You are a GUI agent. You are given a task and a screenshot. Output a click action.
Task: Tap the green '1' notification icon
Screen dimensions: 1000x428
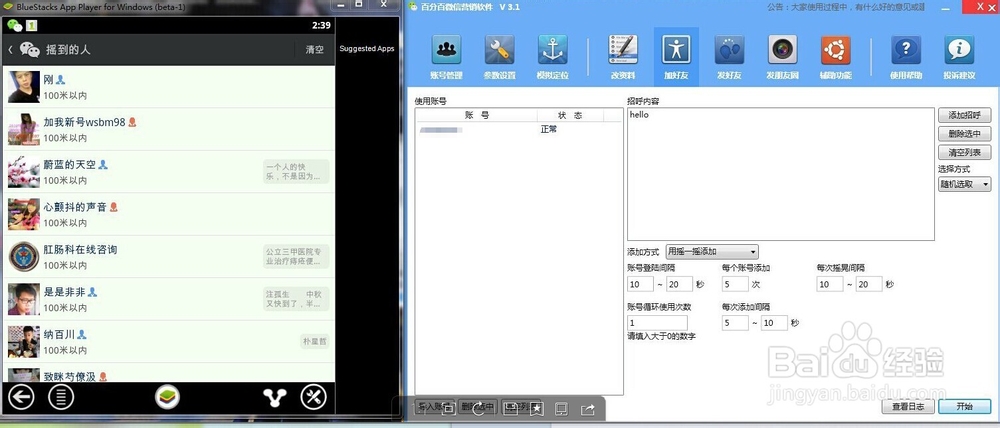31,26
